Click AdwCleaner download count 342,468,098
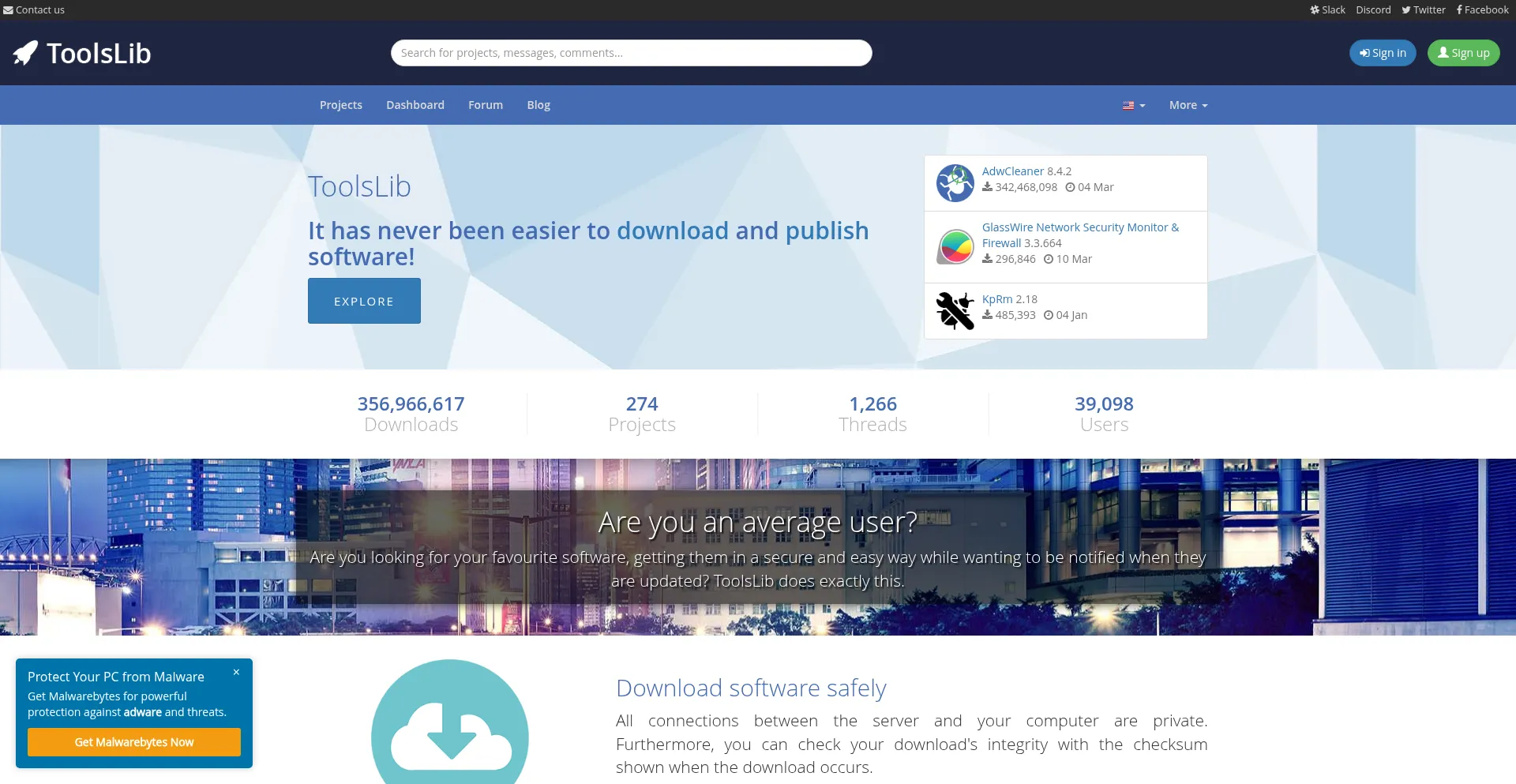This screenshot has width=1516, height=784. coord(1020,187)
